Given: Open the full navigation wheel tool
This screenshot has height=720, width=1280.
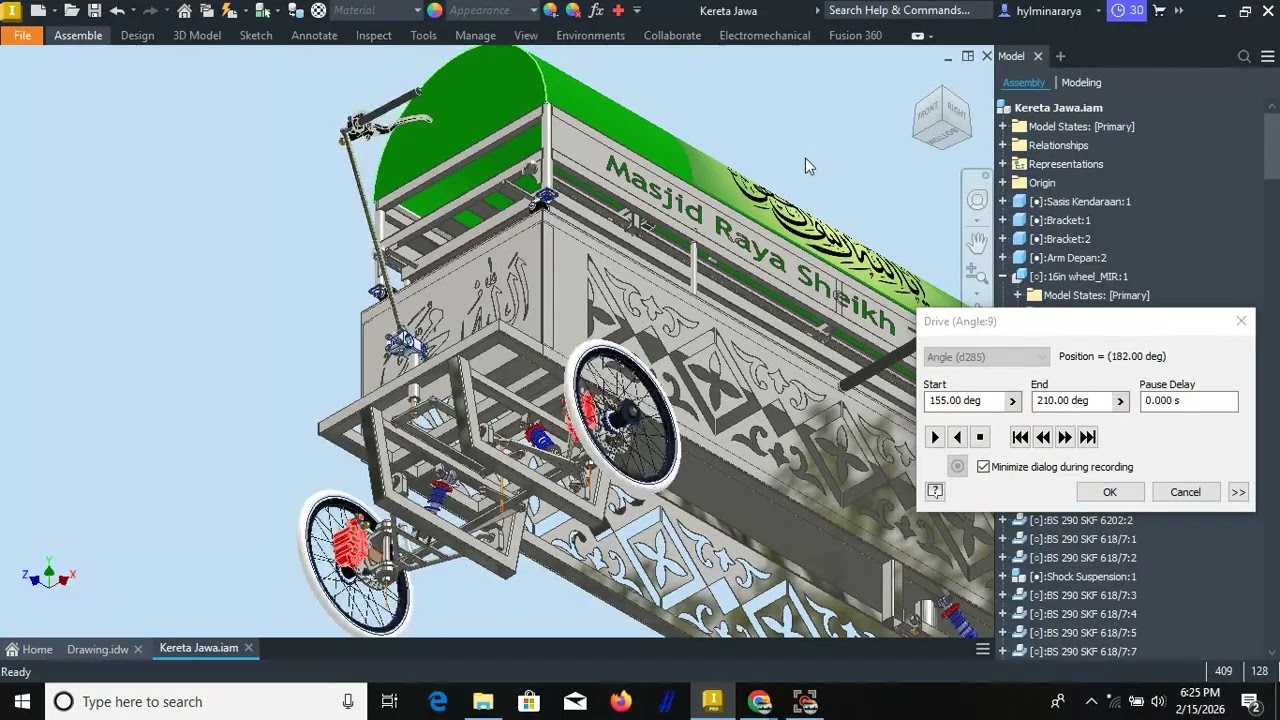Looking at the screenshot, I should click(x=977, y=200).
